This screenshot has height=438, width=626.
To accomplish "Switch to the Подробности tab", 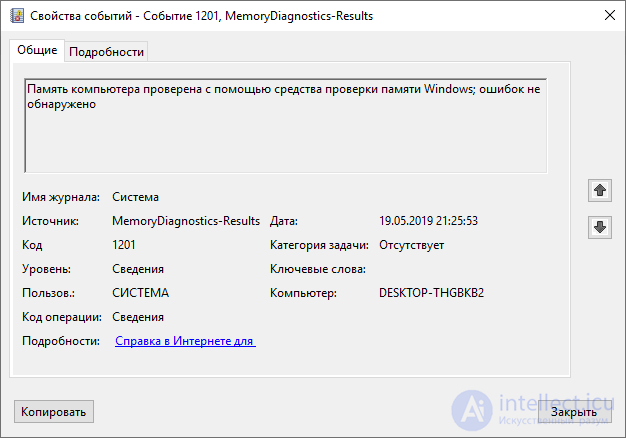I will click(x=106, y=52).
